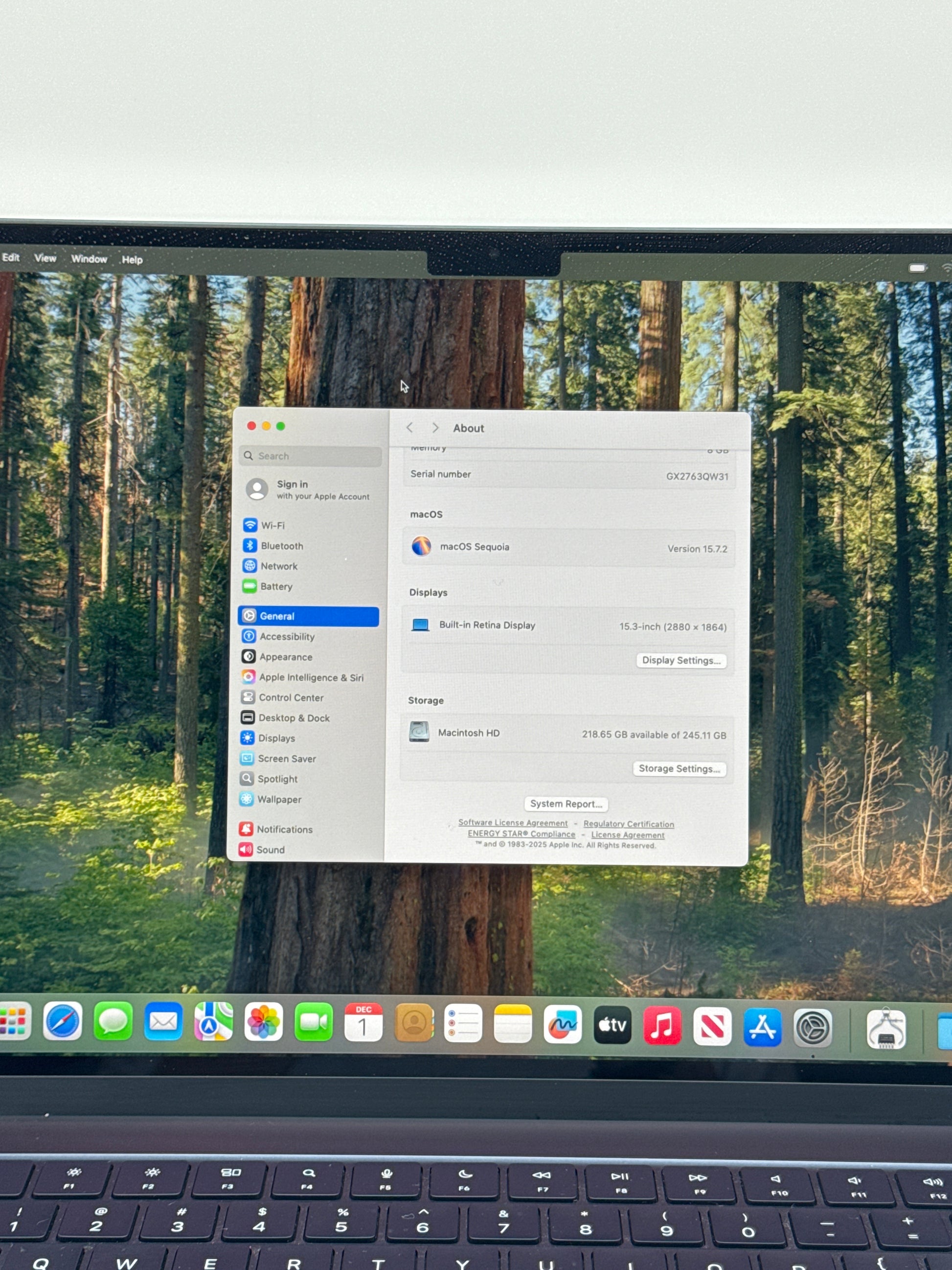Open Battery settings pane
The height and width of the screenshot is (1270, 952).
click(275, 586)
